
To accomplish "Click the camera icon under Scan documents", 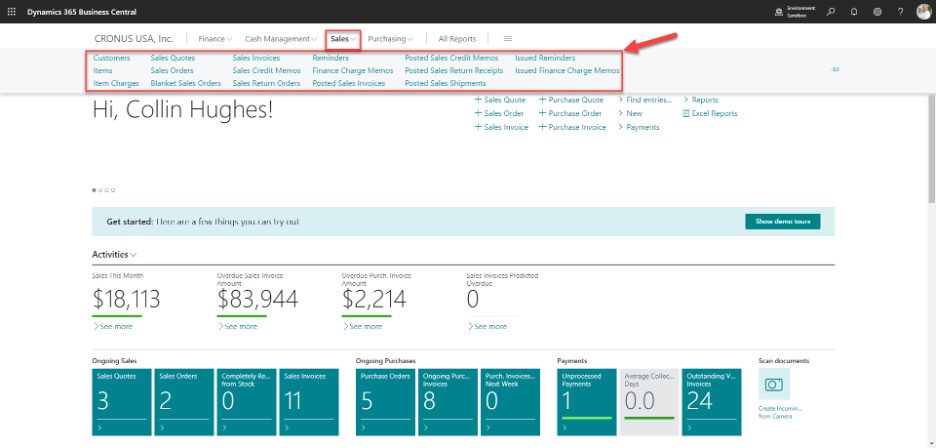I will [773, 384].
